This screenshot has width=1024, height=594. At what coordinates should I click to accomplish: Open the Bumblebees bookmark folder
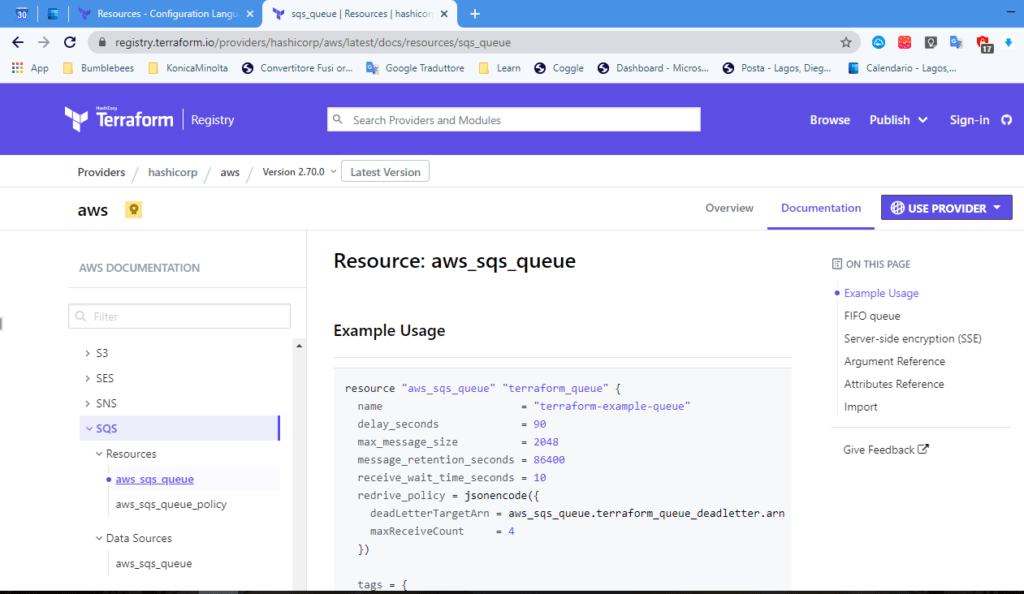(x=99, y=68)
